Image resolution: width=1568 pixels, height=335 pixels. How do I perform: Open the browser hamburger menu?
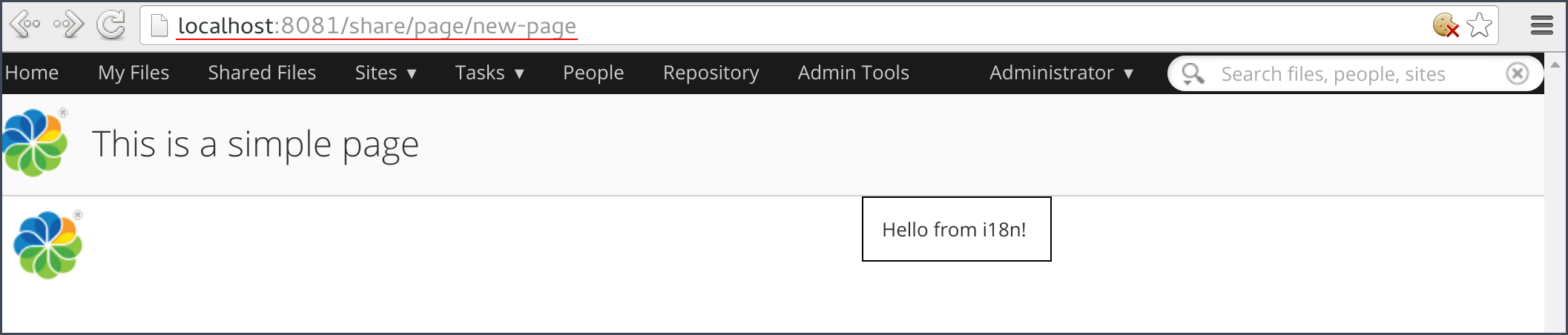coord(1541,25)
